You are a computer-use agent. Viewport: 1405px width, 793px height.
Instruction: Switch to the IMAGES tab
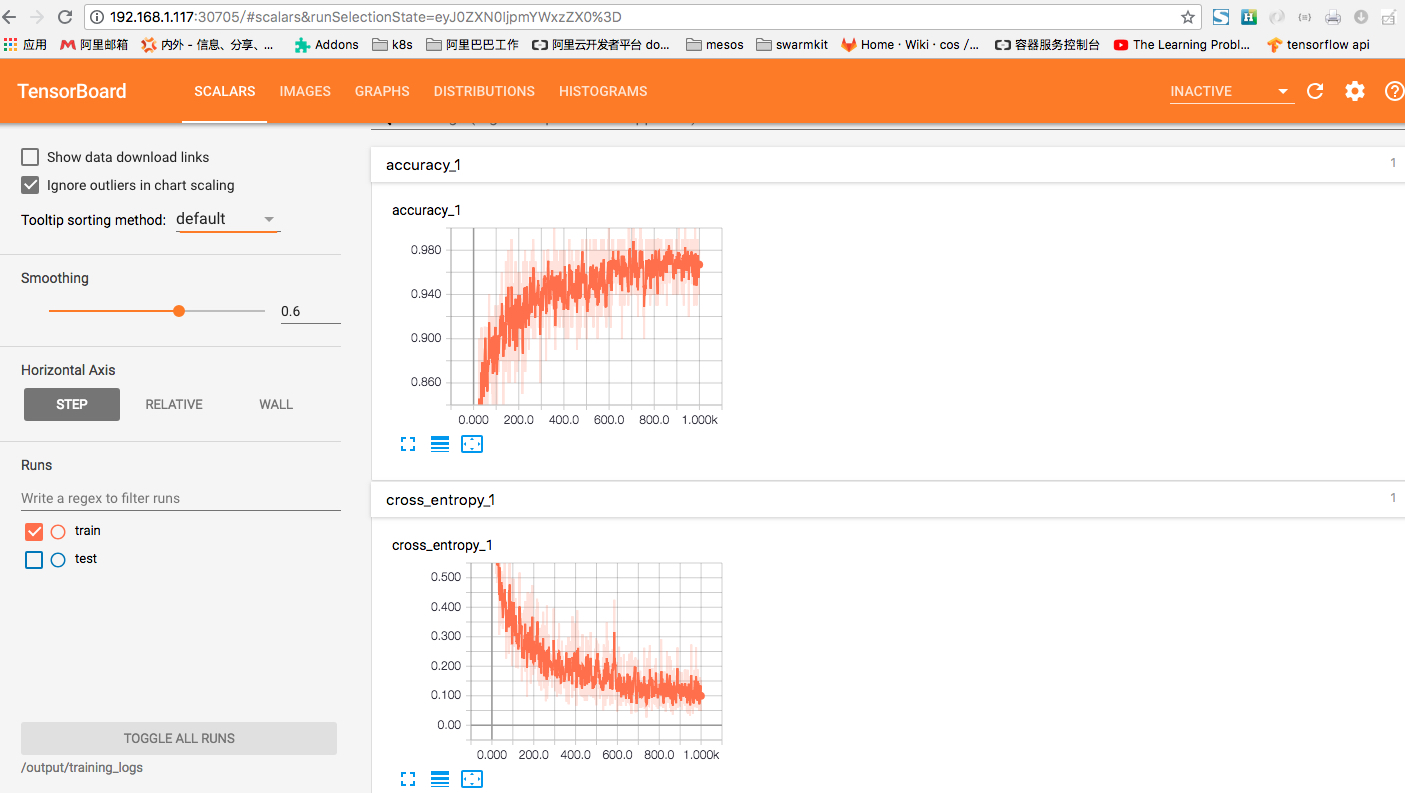coord(305,91)
